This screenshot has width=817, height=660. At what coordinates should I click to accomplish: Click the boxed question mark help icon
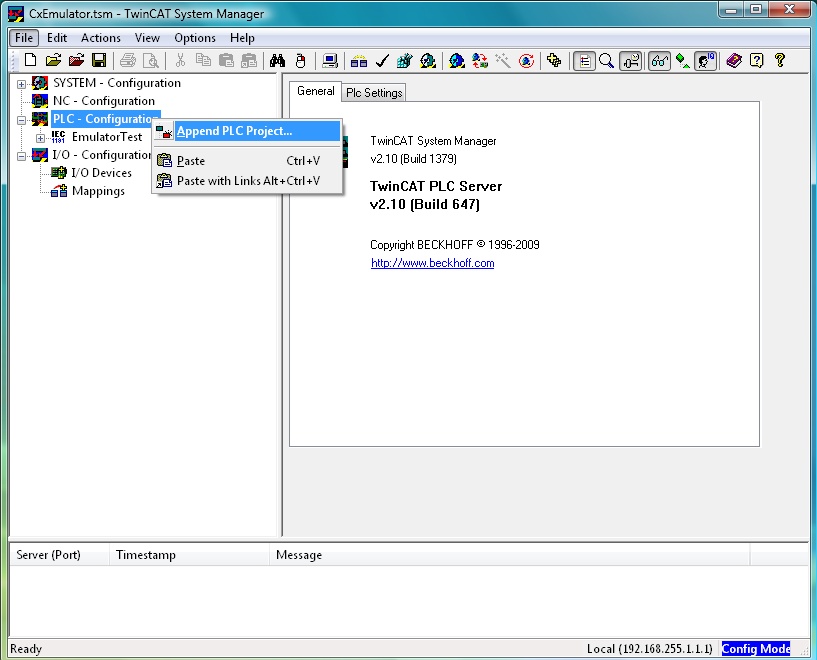pos(757,60)
